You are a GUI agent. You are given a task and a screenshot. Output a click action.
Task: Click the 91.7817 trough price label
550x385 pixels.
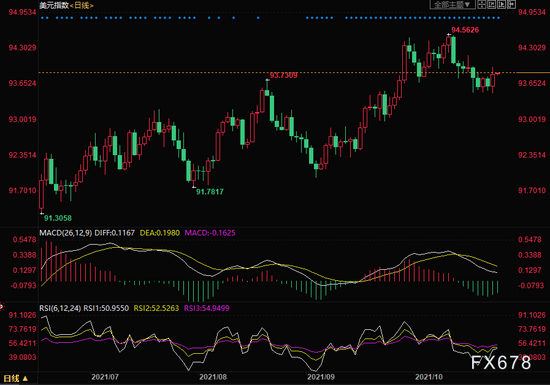pyautogui.click(x=209, y=192)
